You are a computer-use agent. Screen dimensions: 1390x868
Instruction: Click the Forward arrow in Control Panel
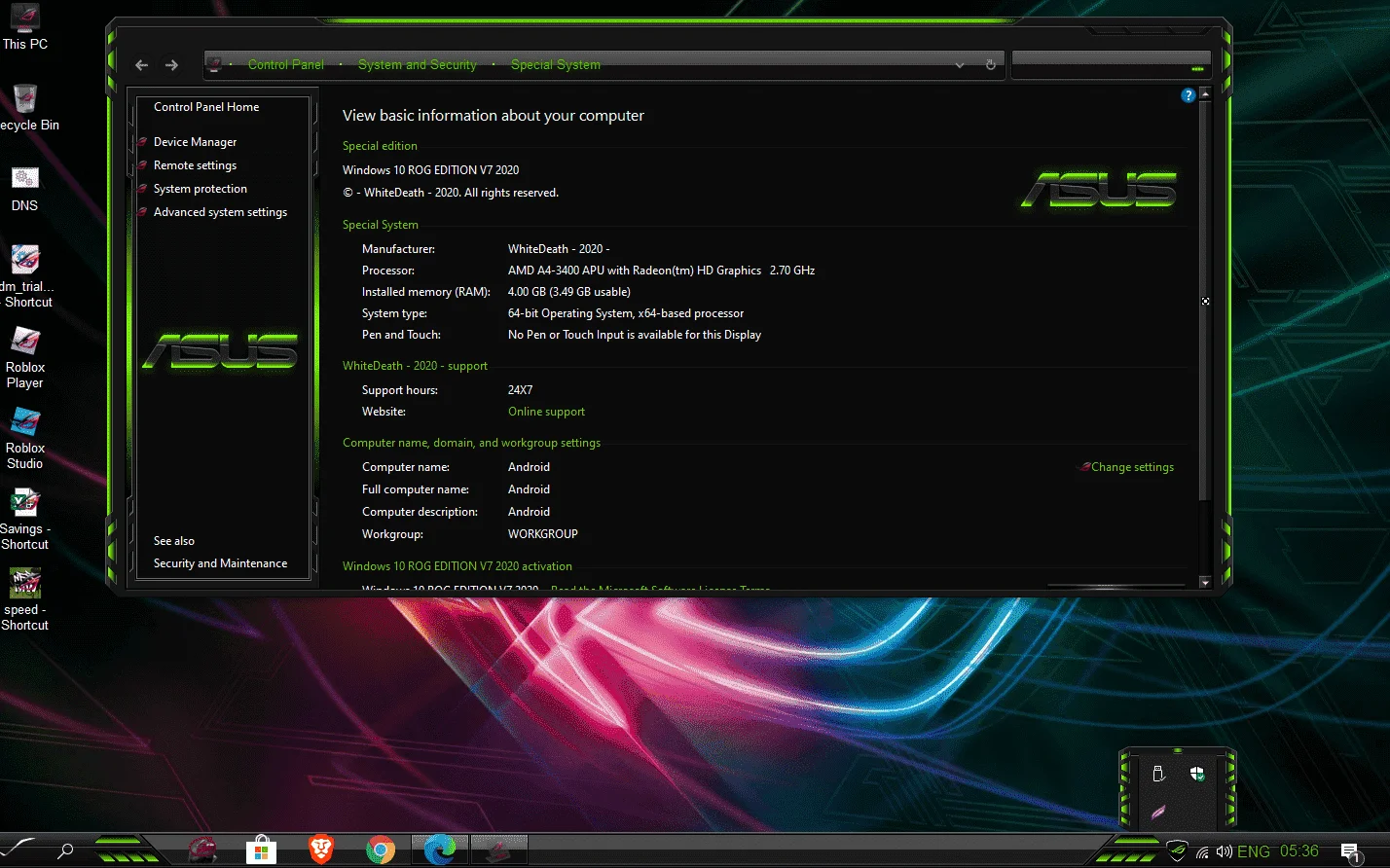coord(171,65)
